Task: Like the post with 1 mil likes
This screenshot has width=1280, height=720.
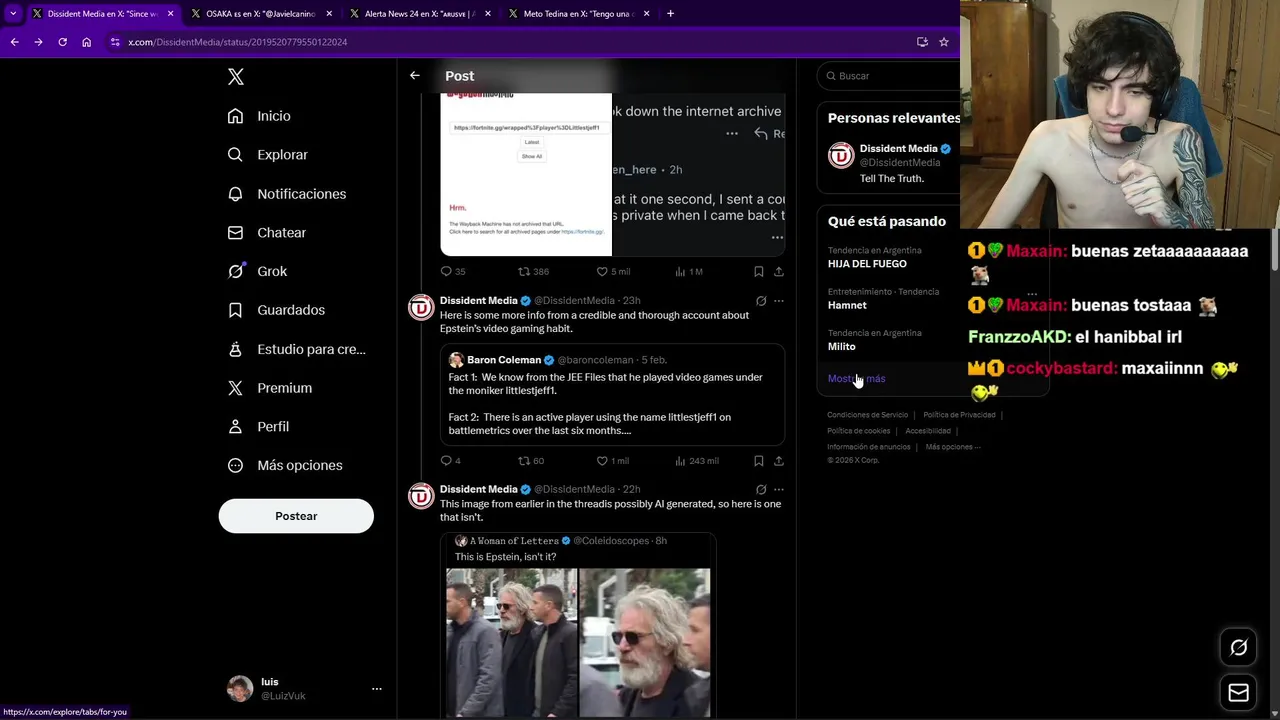Action: (x=602, y=460)
